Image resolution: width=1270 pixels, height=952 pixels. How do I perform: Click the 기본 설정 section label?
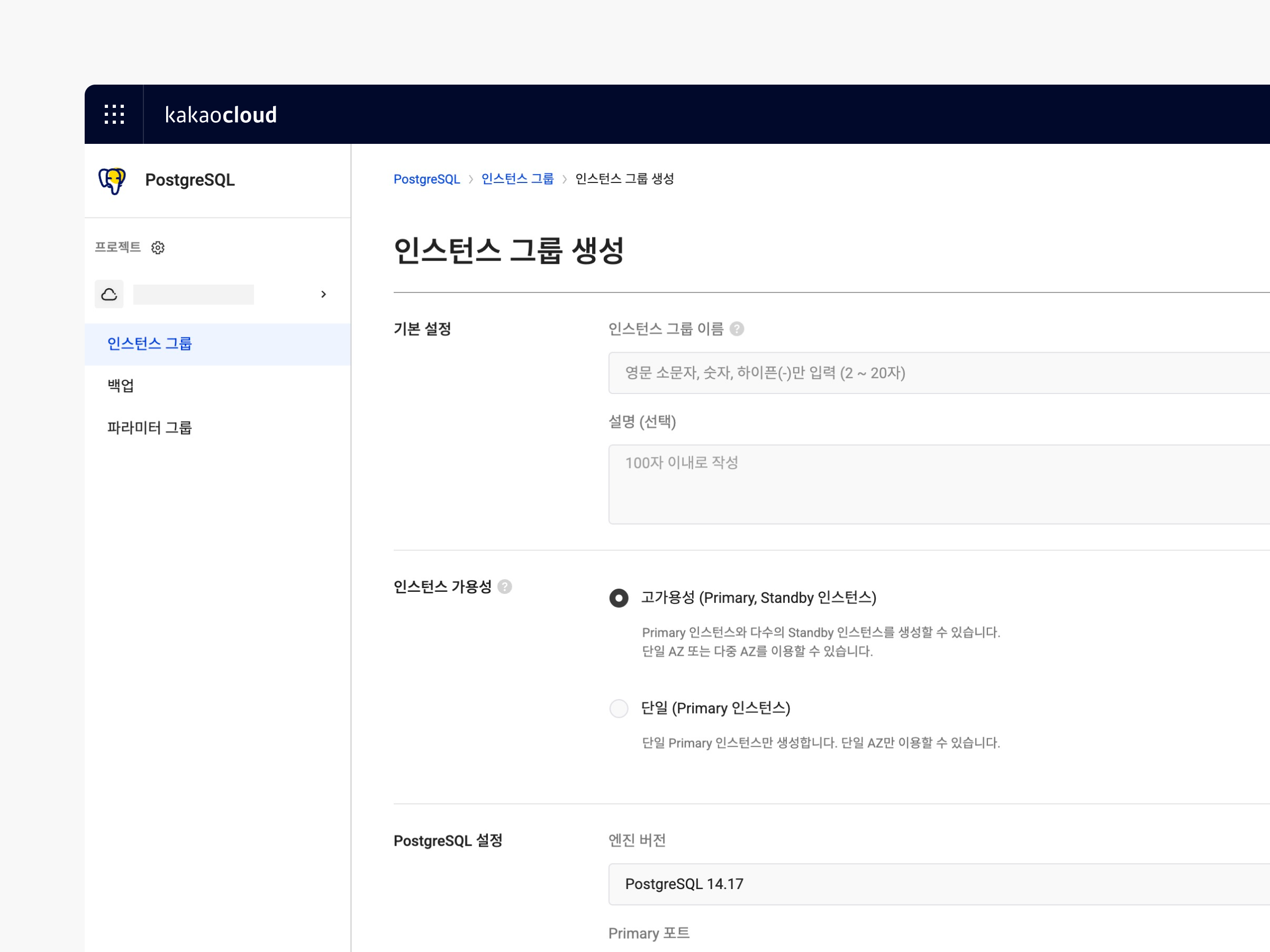tap(422, 329)
